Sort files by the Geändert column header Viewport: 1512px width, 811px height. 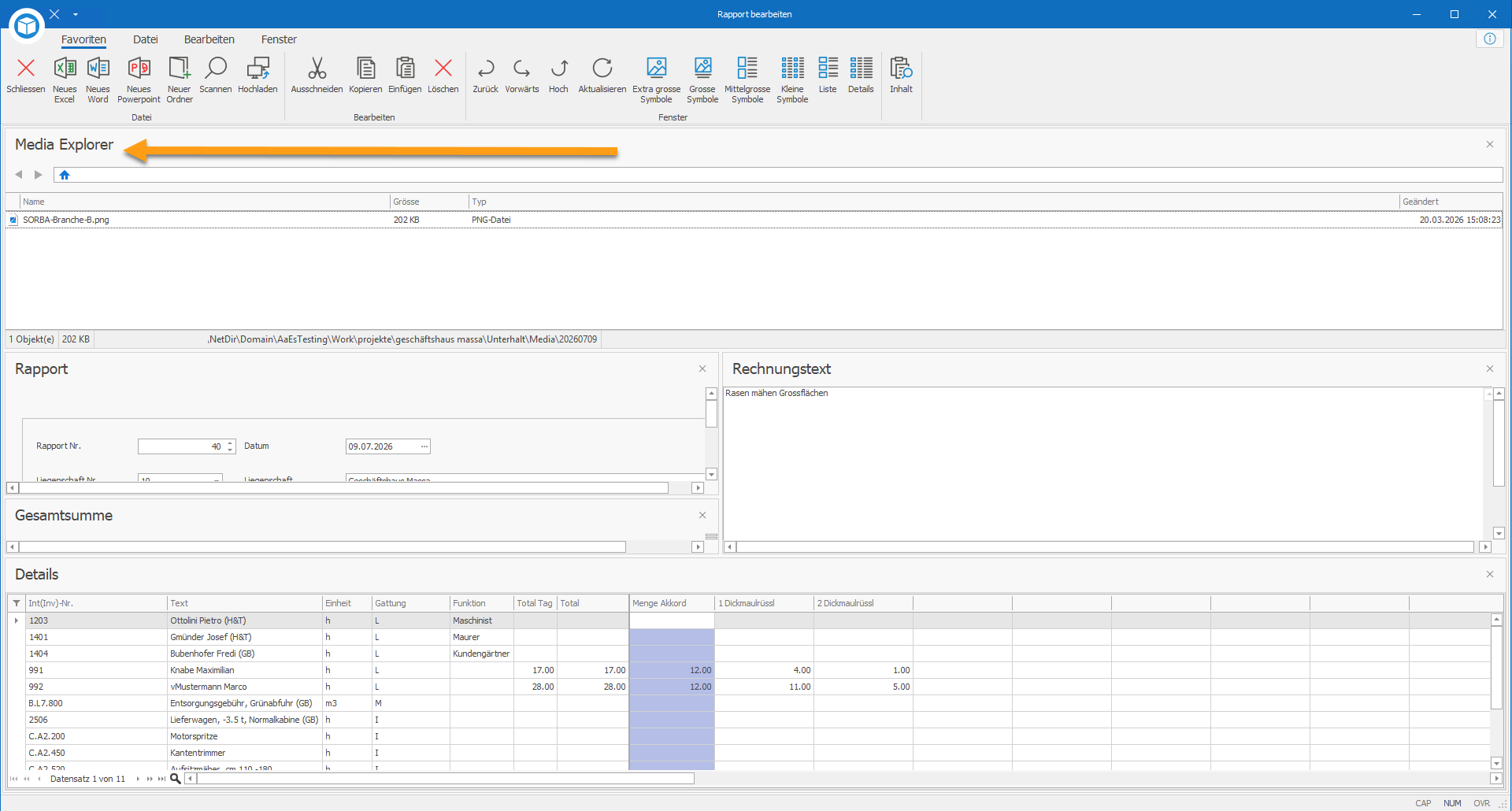coord(1451,202)
